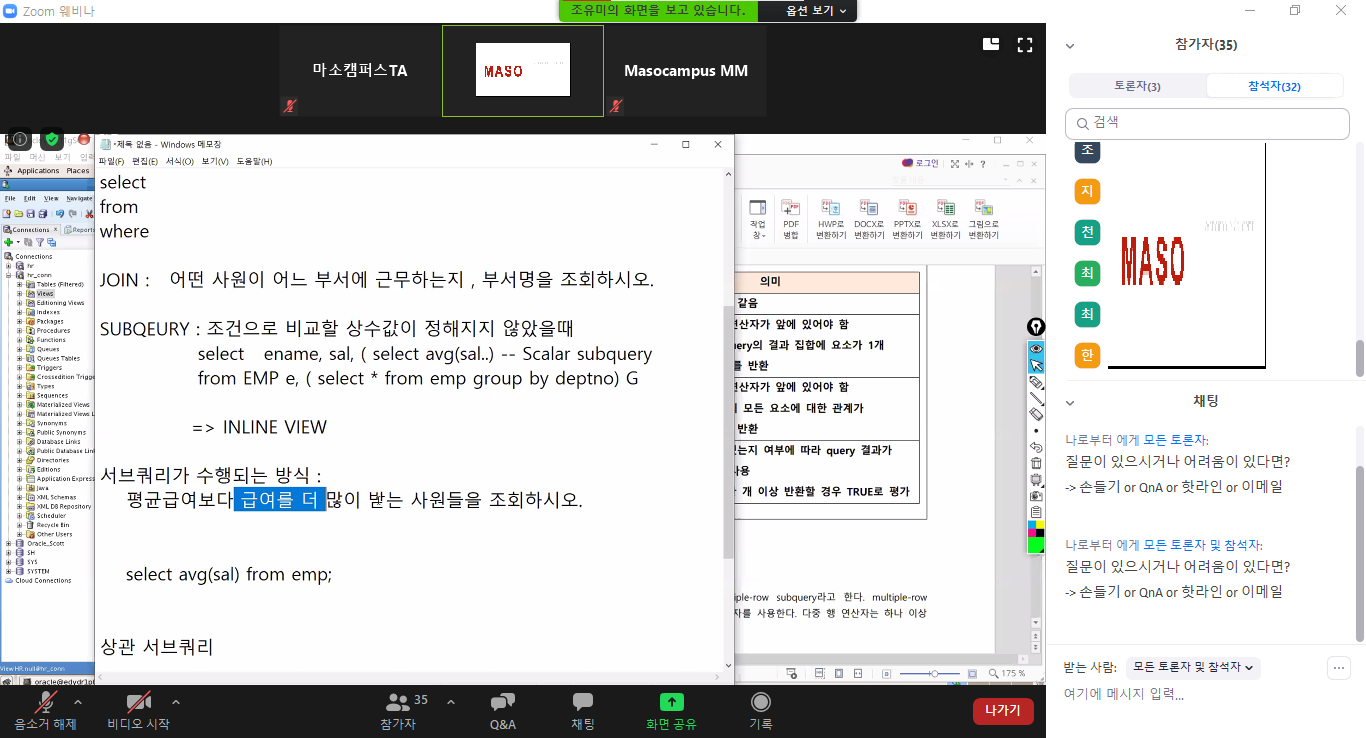Click the participant search field
1366x738 pixels.
(1207, 123)
